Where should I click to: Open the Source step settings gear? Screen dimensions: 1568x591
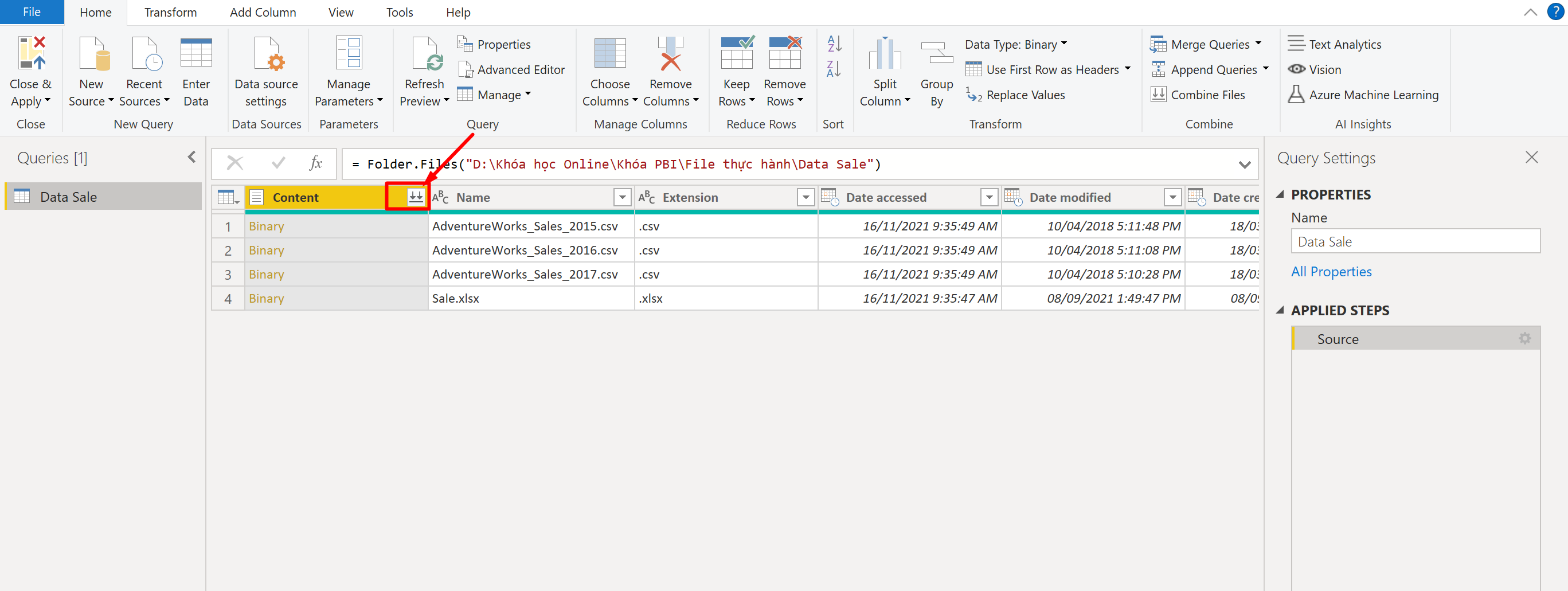[1524, 338]
